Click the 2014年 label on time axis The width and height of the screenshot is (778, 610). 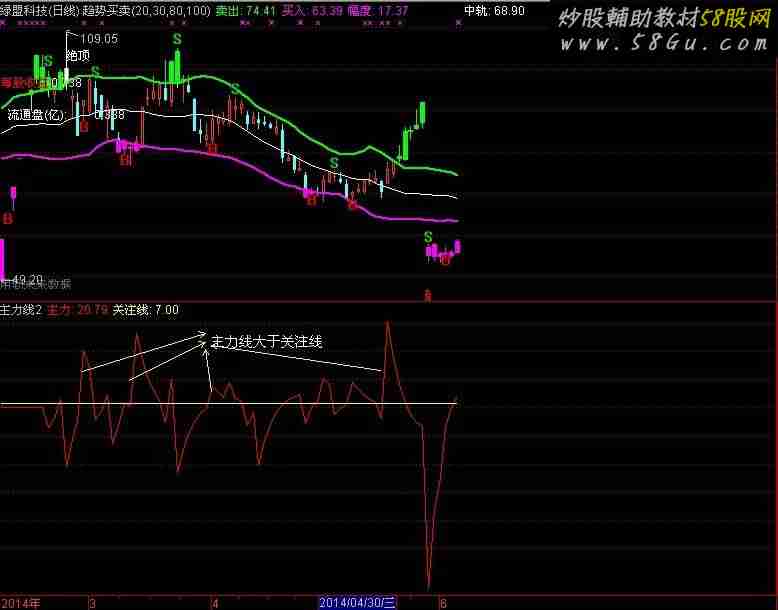(21, 603)
